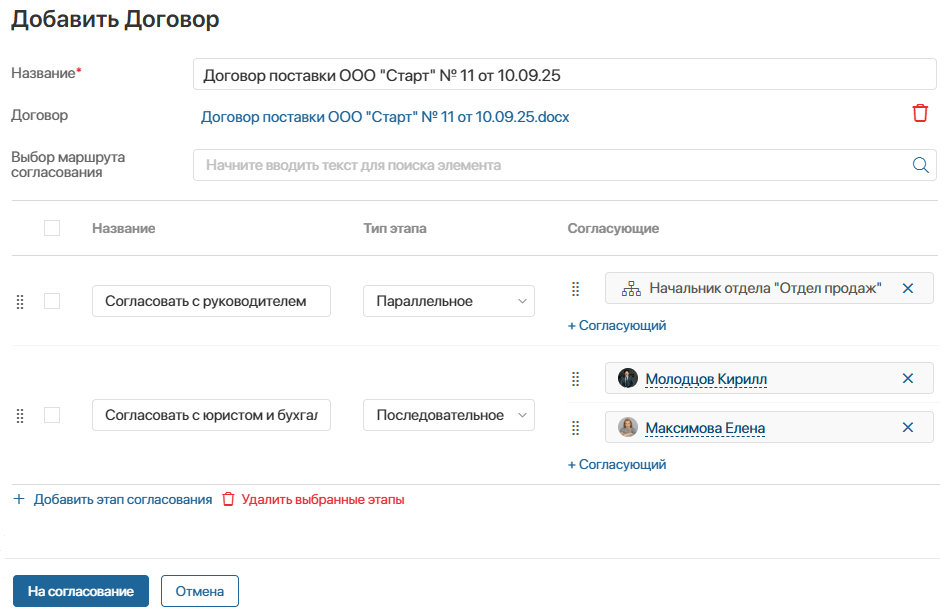Click 'Удалить выбранные этапы'
Image resolution: width=945 pixels, height=614 pixels.
click(323, 500)
